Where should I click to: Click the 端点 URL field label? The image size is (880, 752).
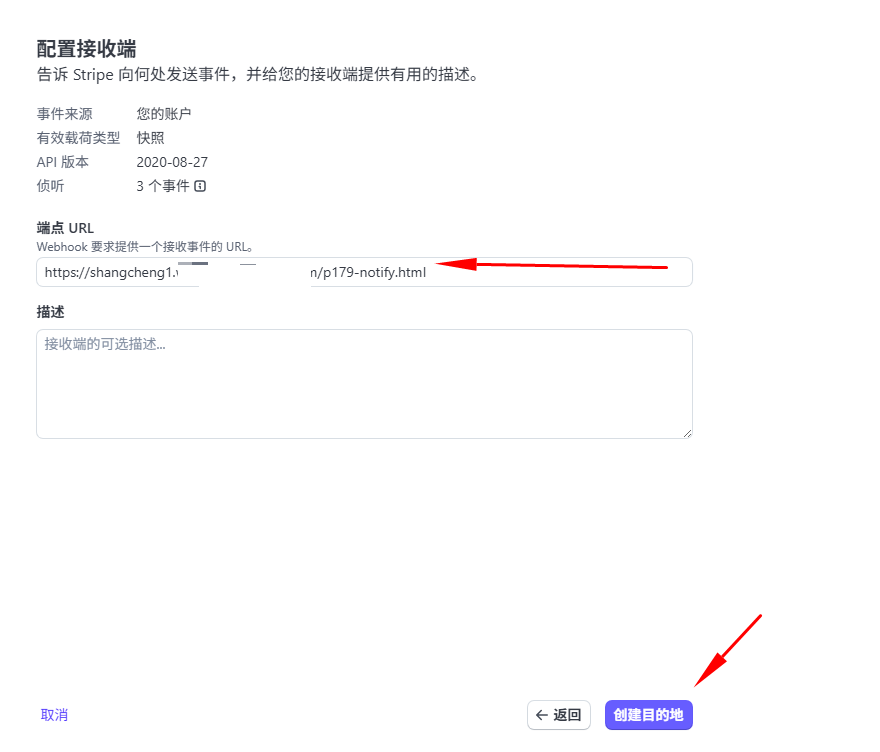click(x=65, y=228)
